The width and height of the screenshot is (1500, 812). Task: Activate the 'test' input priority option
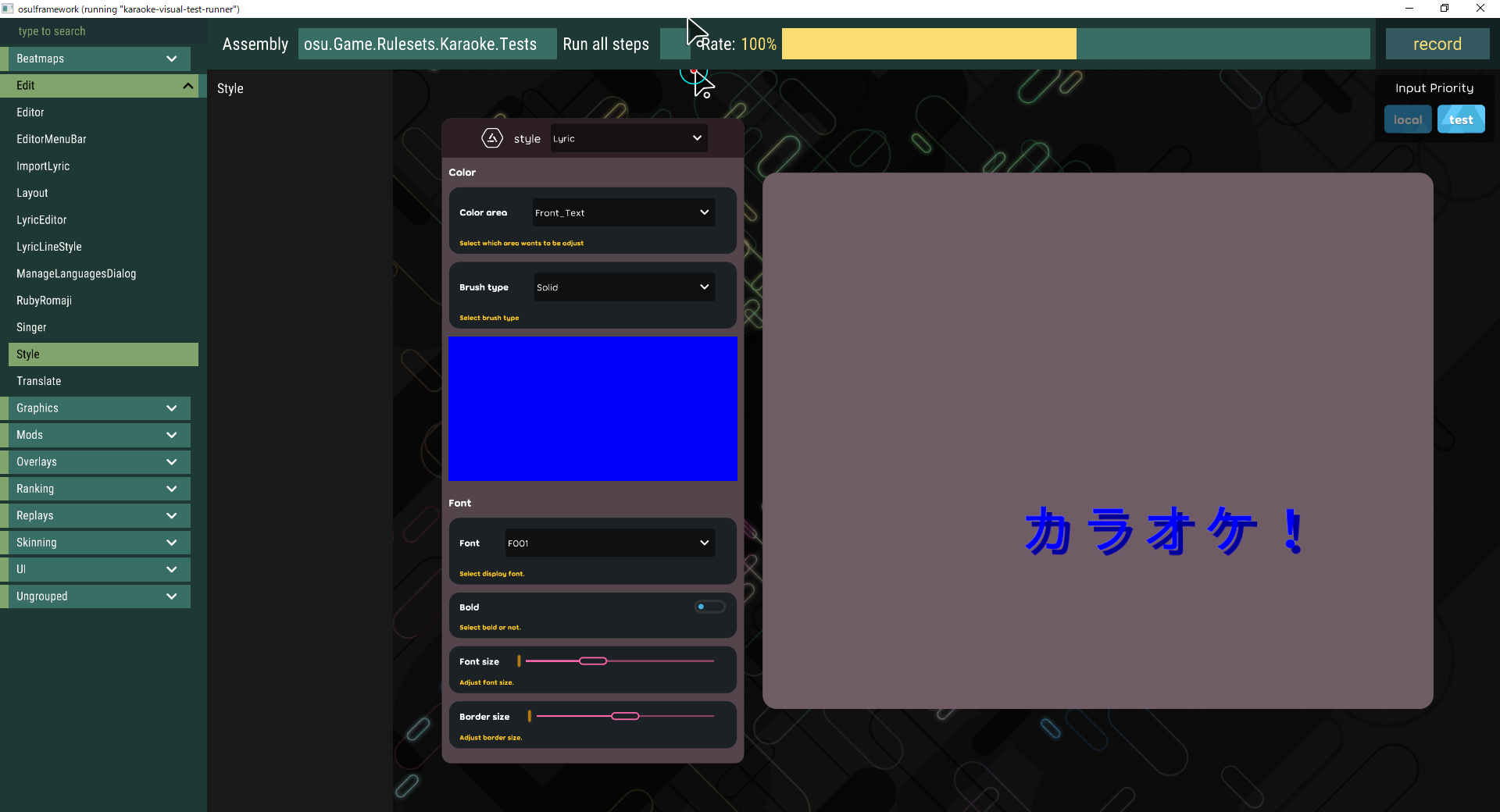point(1461,119)
